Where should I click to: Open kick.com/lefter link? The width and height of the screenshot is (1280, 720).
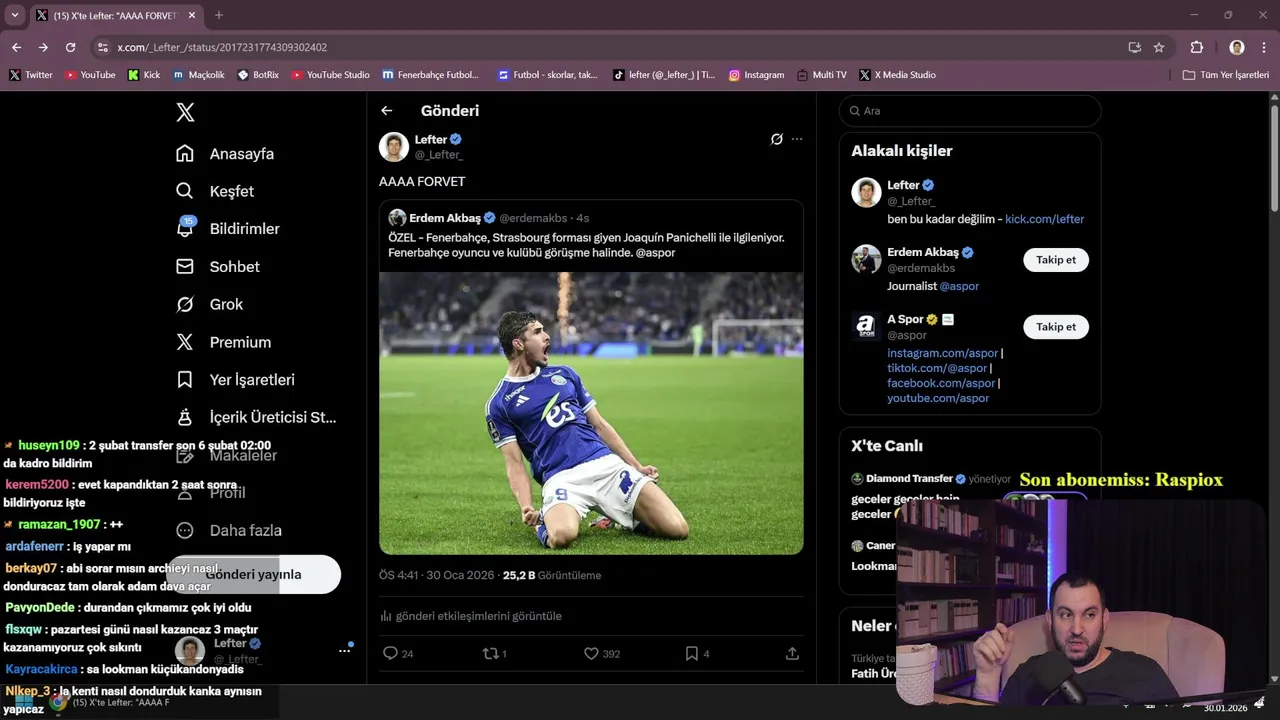click(x=1044, y=219)
